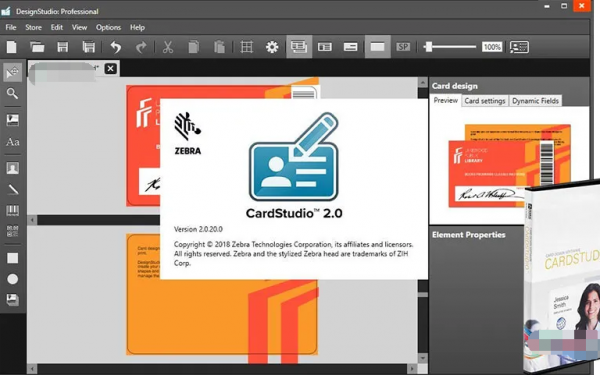Click the Zebra logo in About dialog
The image size is (600, 375).
pyautogui.click(x=188, y=134)
